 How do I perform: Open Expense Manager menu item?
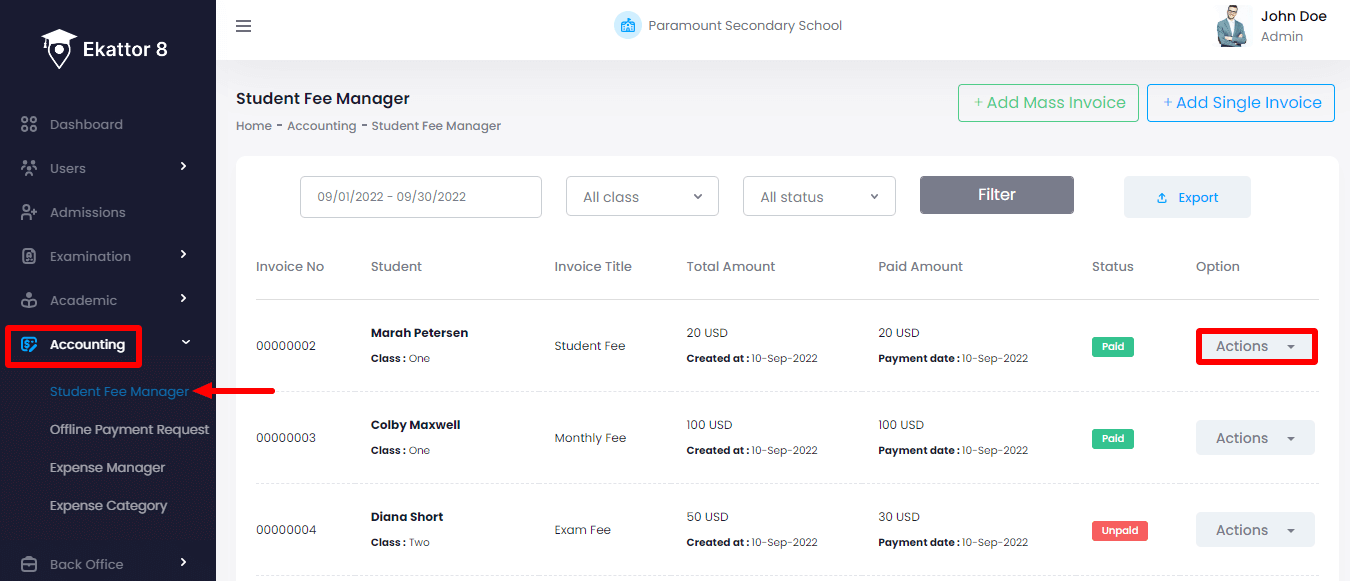[108, 468]
